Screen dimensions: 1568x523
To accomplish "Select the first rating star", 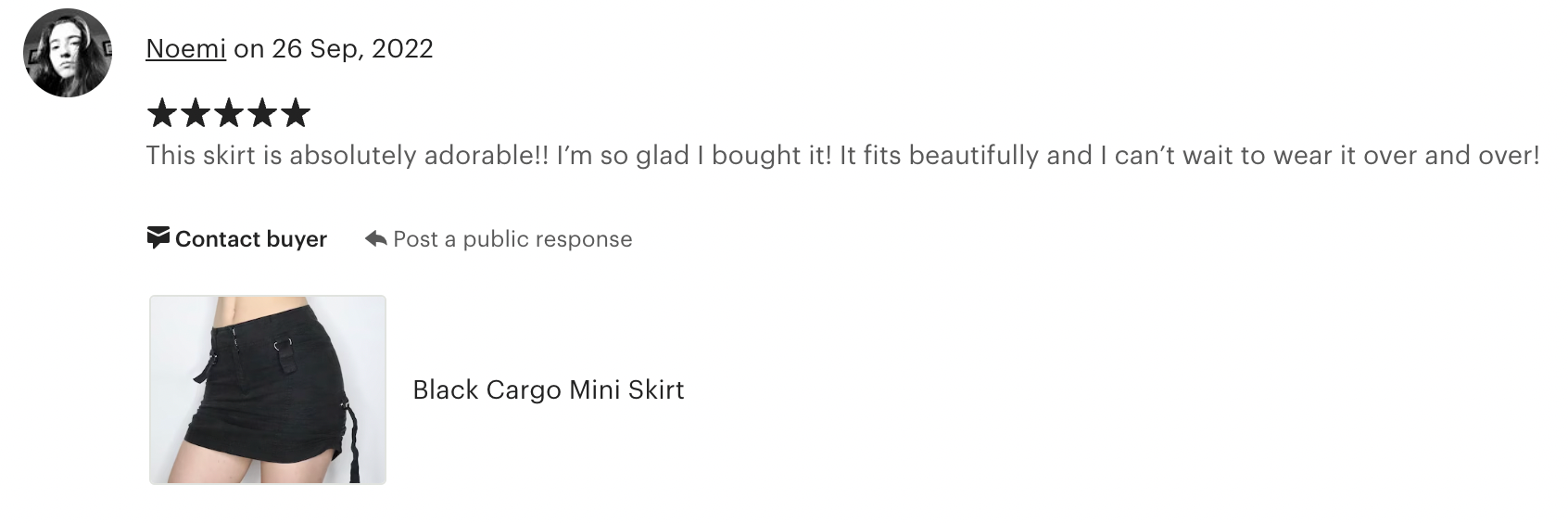I will coord(161,113).
